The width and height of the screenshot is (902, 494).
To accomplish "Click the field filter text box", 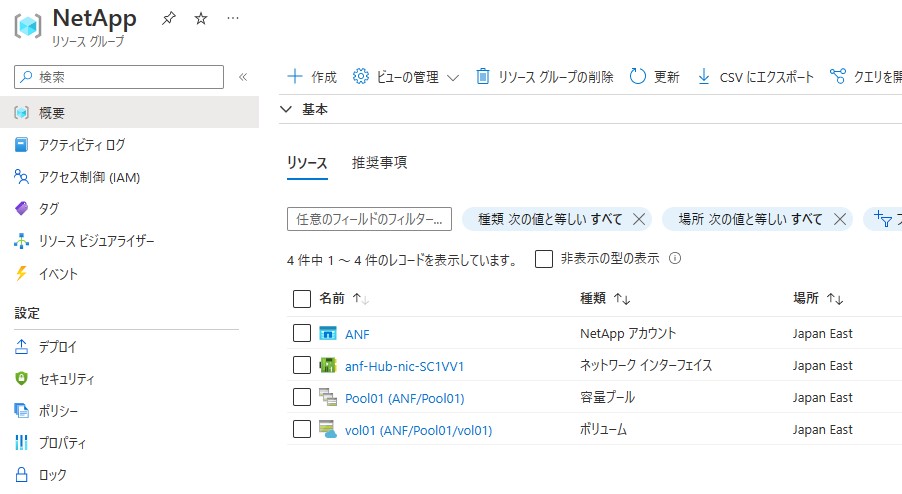I will coord(369,219).
